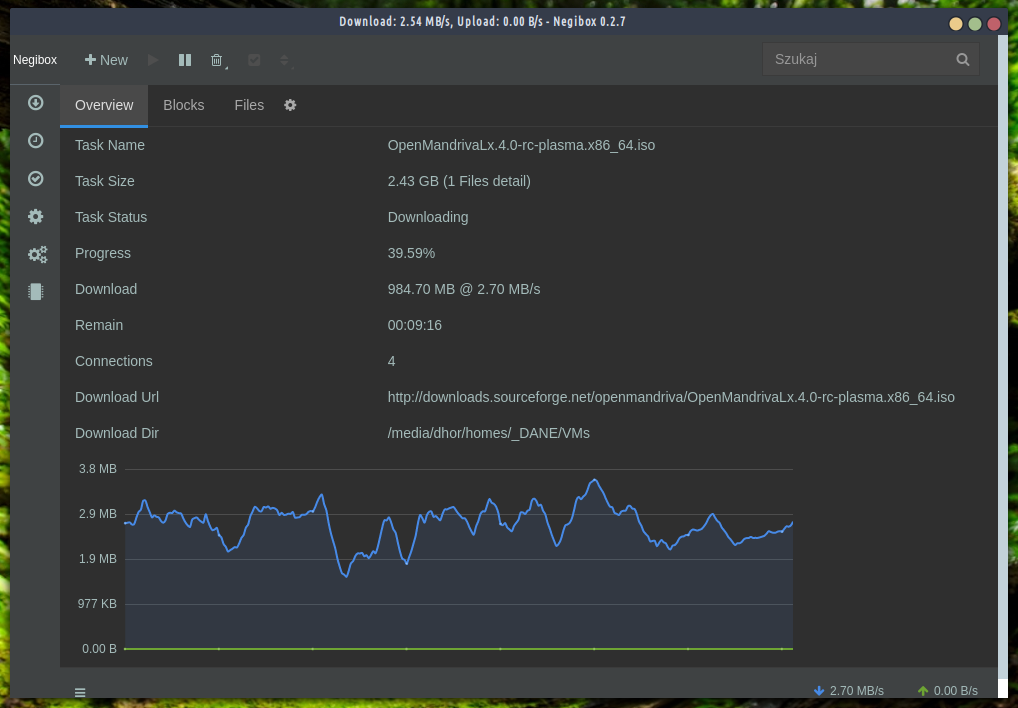Click the Progress label

(x=103, y=253)
